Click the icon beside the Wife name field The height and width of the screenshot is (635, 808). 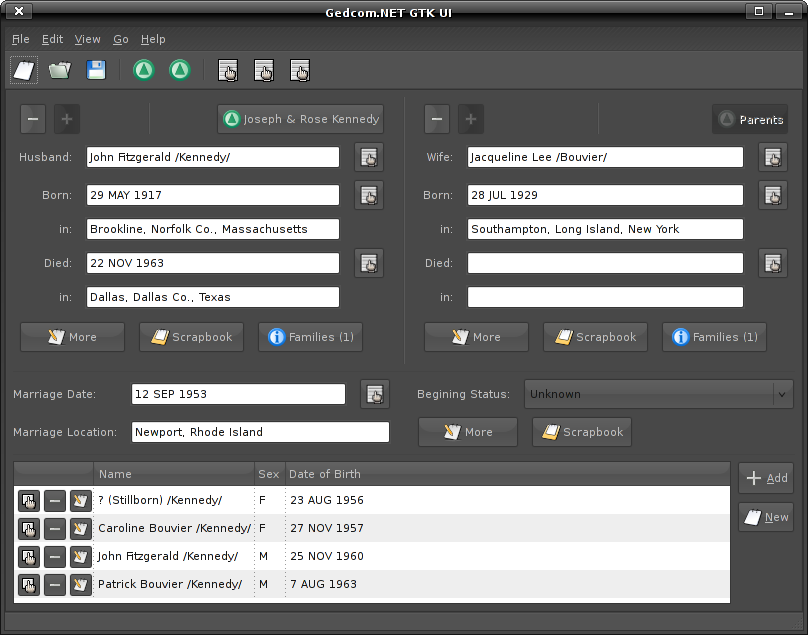pyautogui.click(x=773, y=157)
